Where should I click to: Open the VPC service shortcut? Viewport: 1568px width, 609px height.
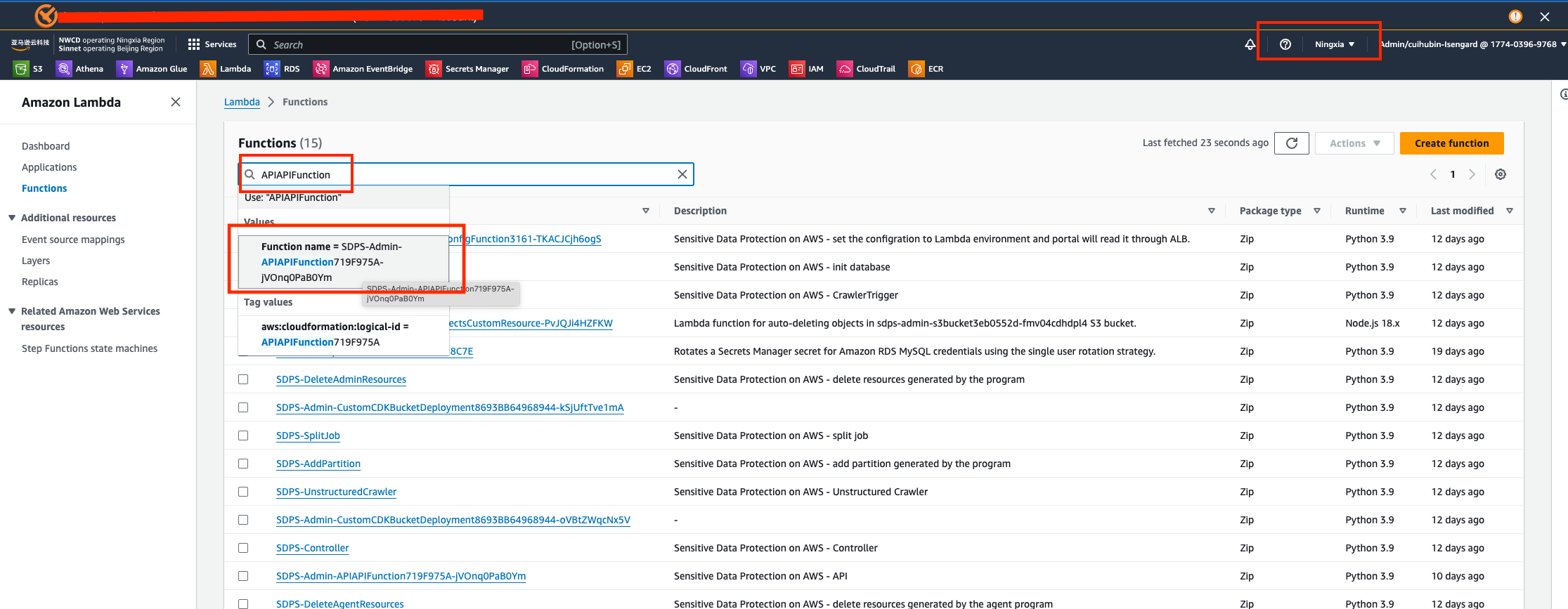[x=758, y=69]
